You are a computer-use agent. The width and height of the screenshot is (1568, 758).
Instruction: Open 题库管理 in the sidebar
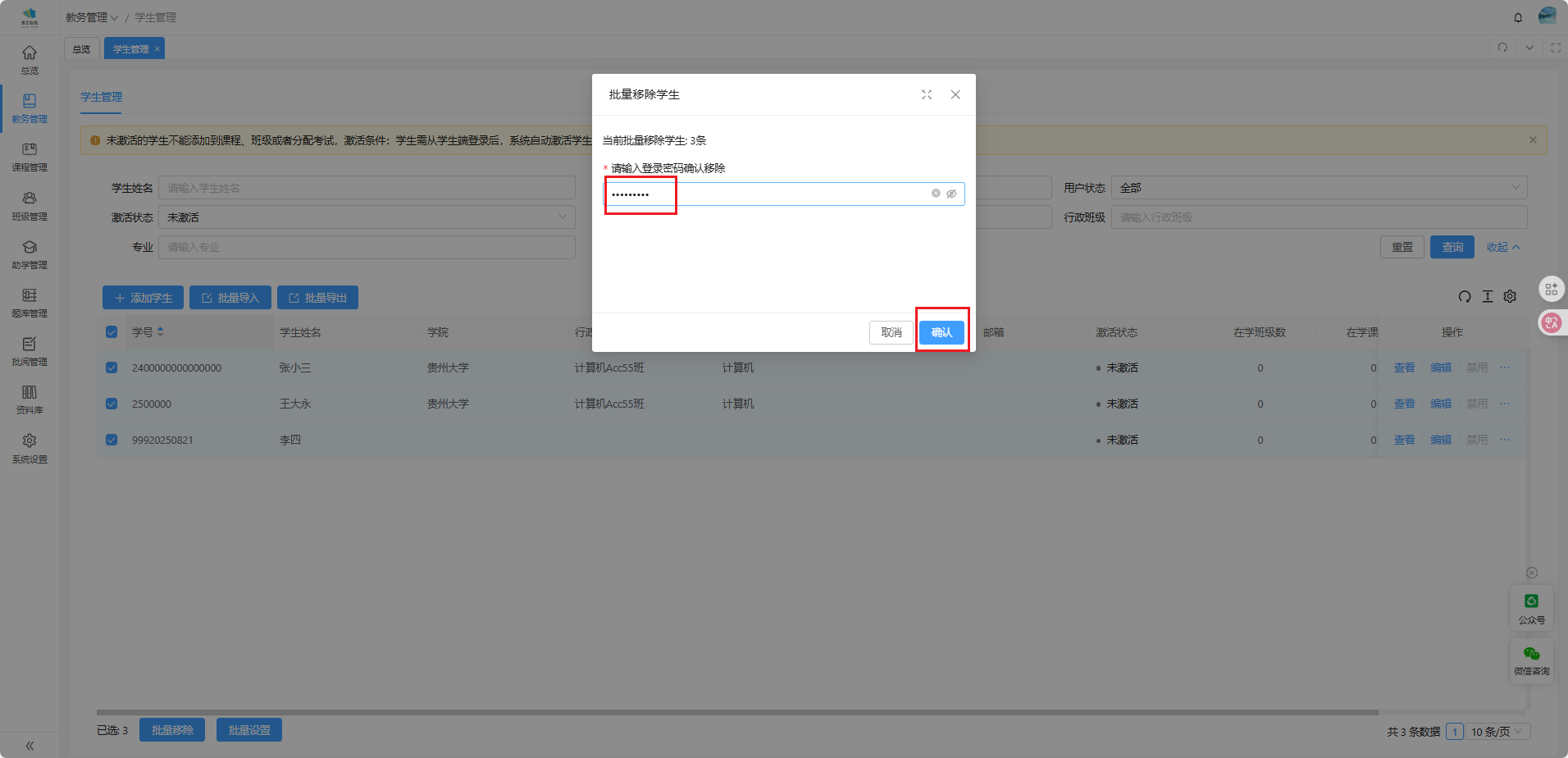[x=30, y=302]
